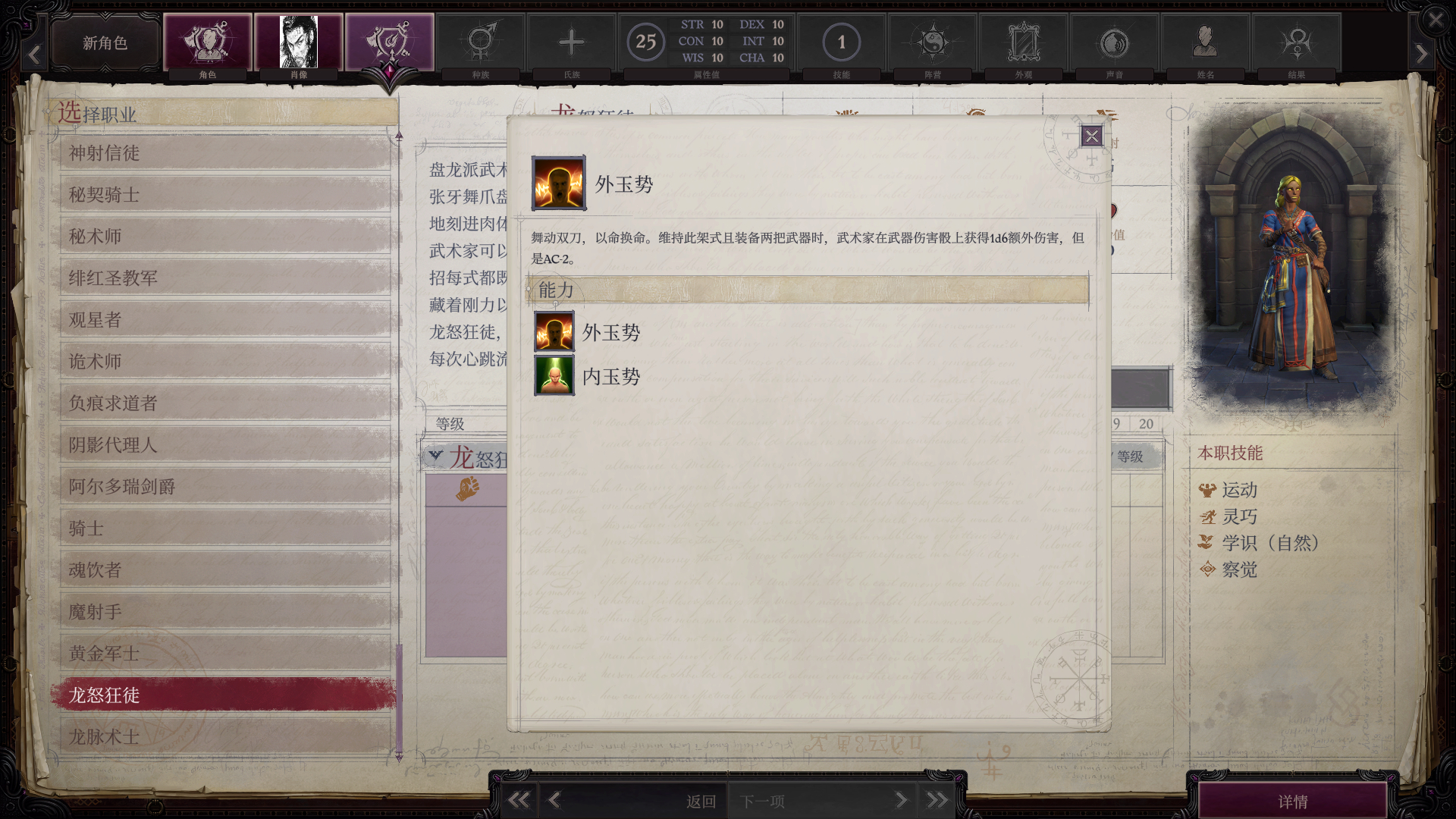Open the 姓名 name step icon
Image resolution: width=1456 pixels, height=819 pixels.
(1206, 42)
